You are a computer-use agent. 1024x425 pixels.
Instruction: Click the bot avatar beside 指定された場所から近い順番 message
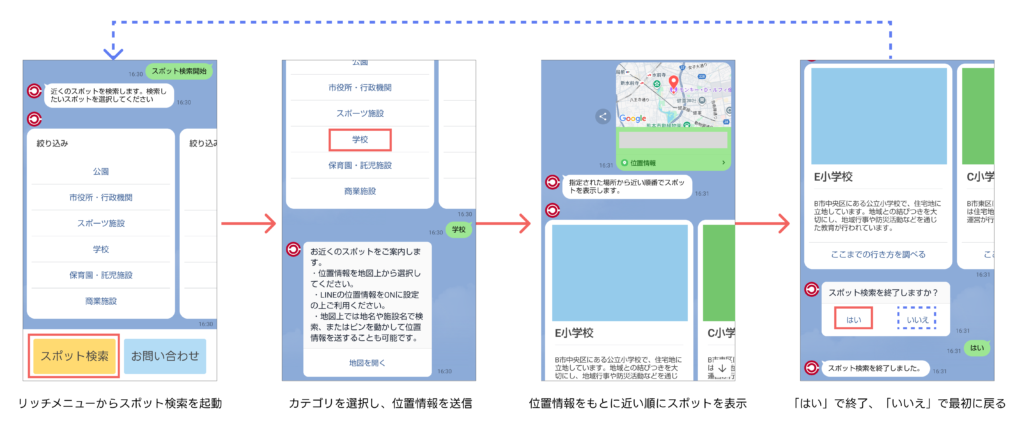click(551, 183)
